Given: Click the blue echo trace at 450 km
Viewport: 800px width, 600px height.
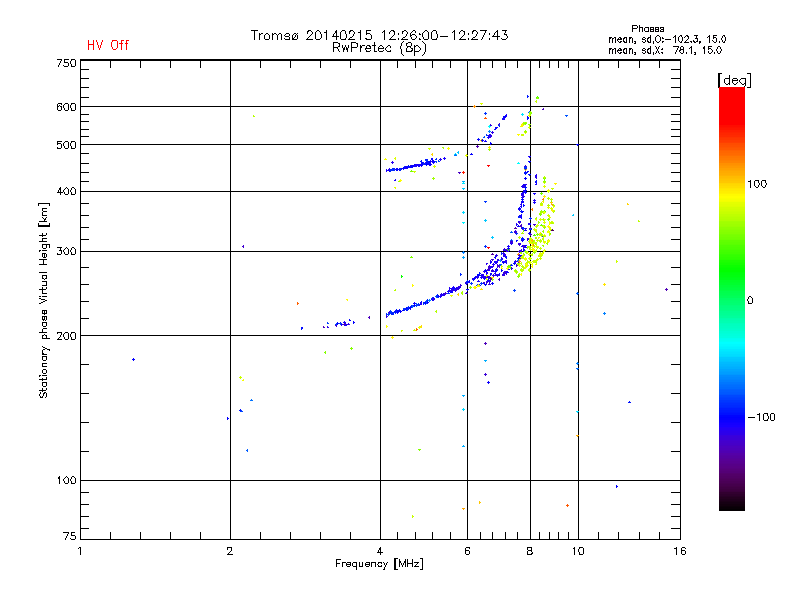Looking at the screenshot, I should (x=413, y=165).
